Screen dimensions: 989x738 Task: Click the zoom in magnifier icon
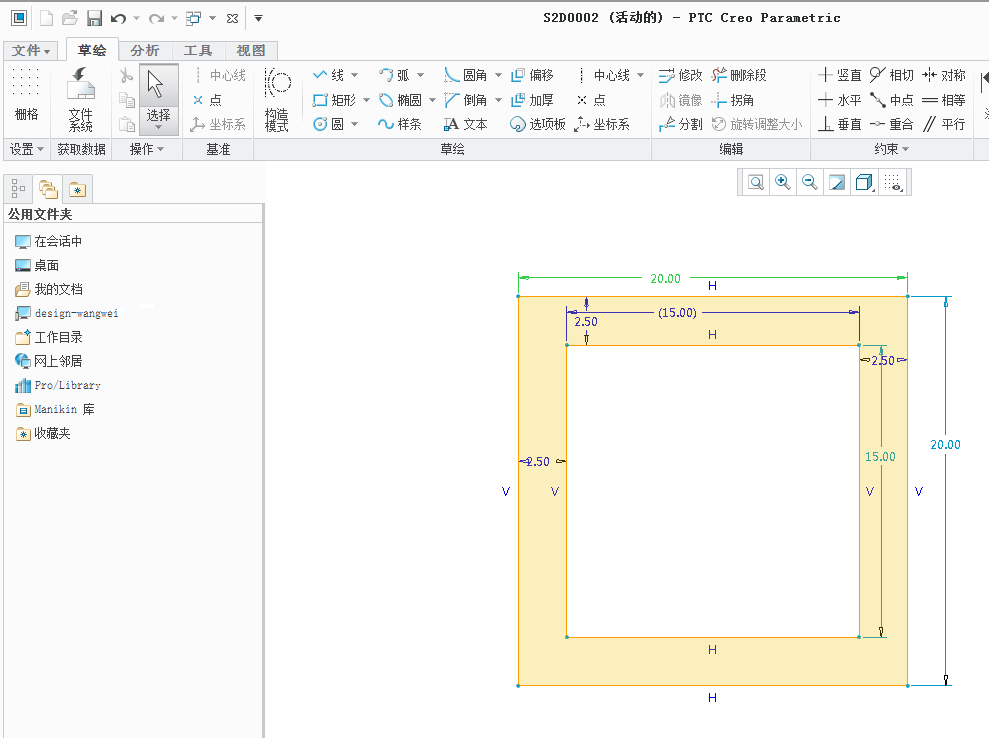click(783, 183)
